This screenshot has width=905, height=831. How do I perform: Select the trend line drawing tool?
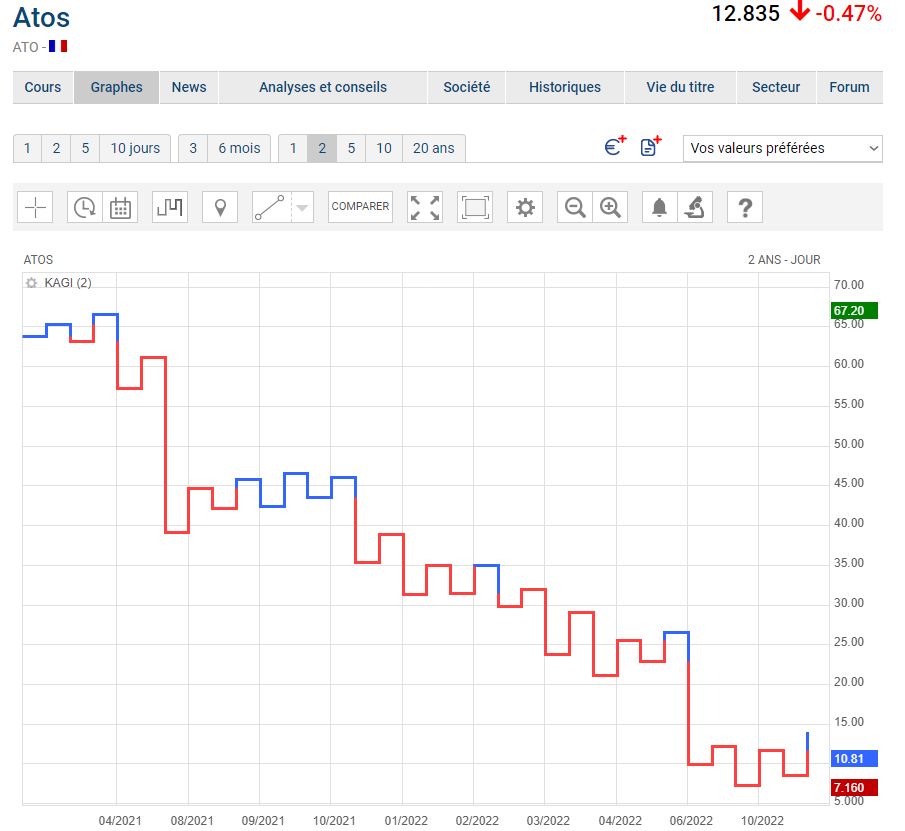(x=271, y=207)
